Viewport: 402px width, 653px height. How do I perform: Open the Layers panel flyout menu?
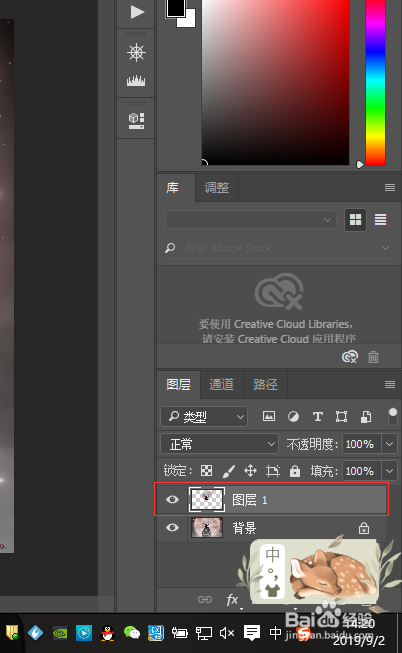click(x=390, y=384)
